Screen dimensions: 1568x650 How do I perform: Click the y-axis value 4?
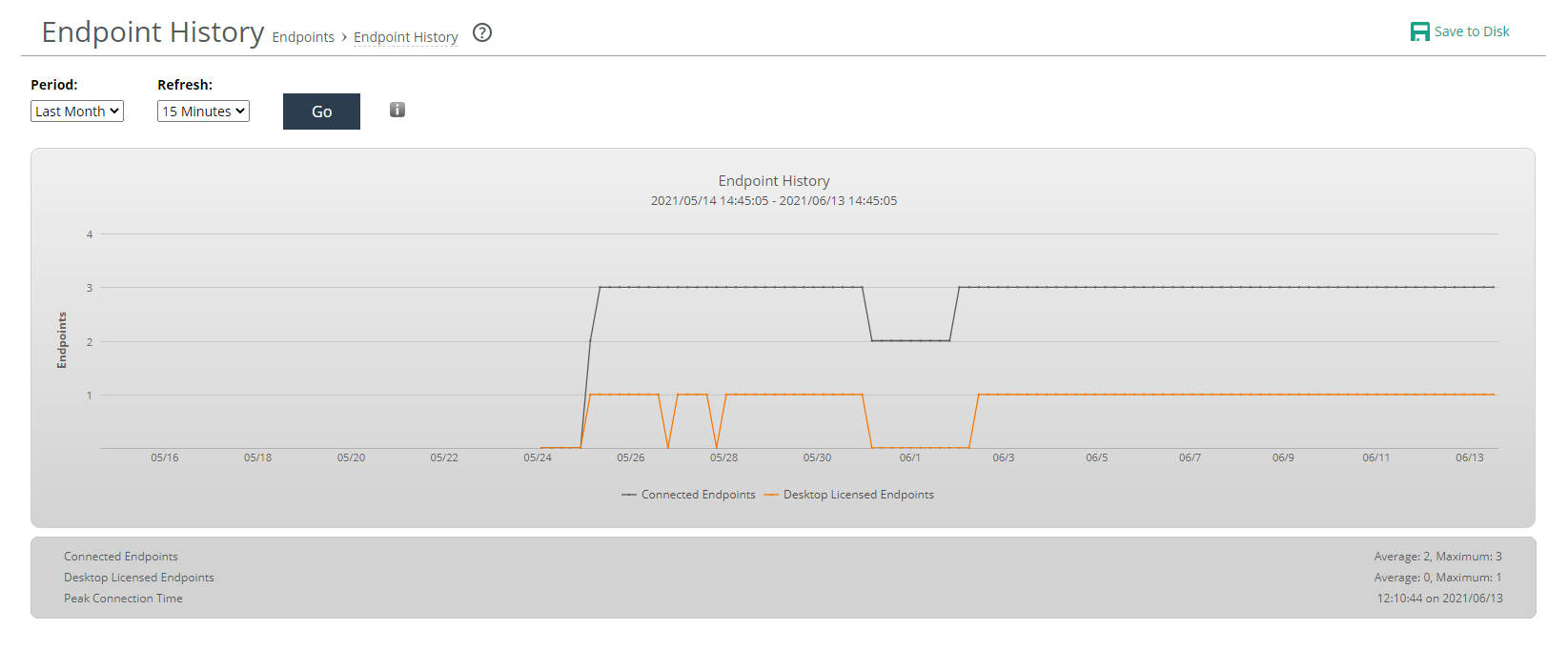click(x=90, y=234)
